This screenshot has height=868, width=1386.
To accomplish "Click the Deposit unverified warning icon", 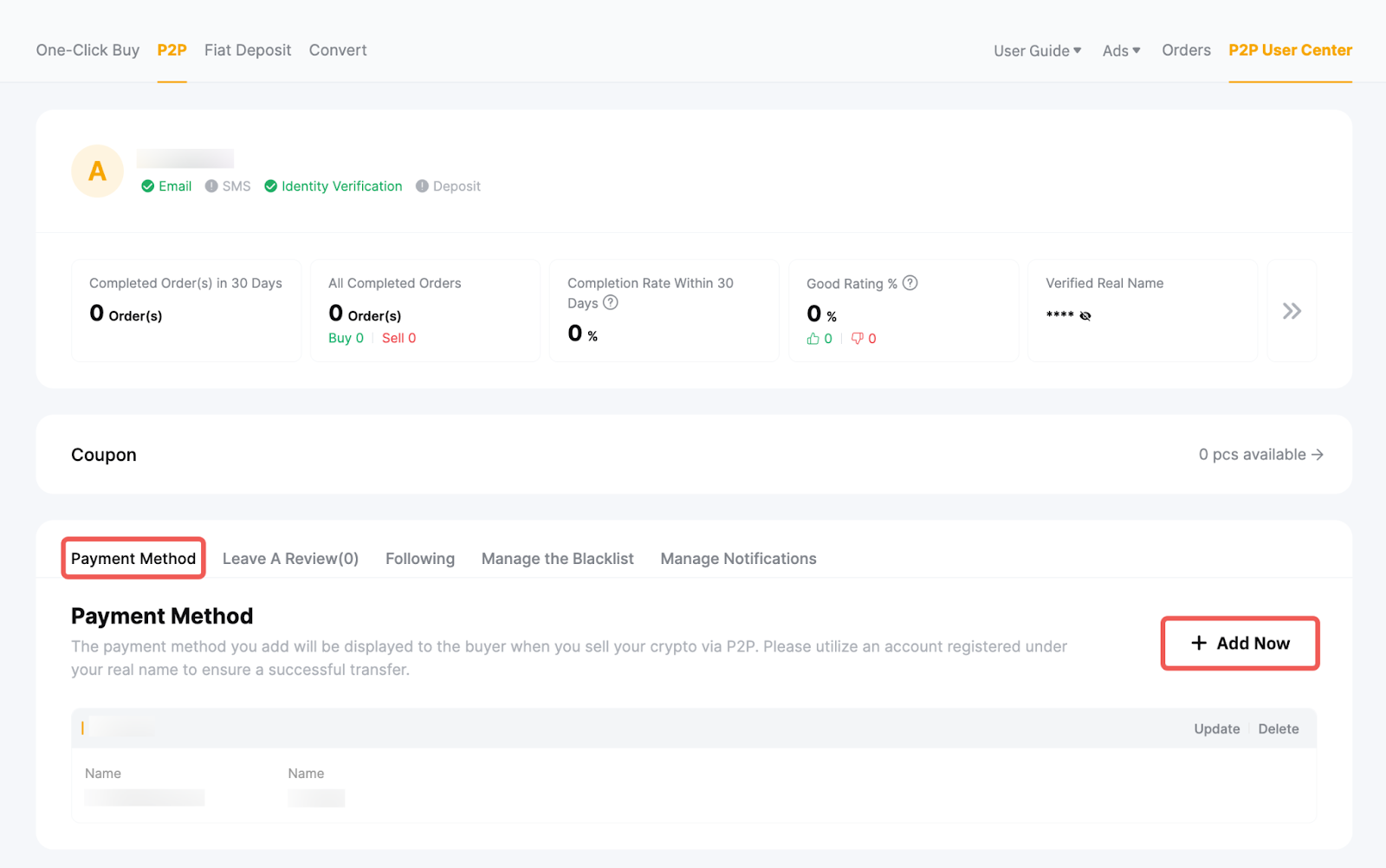I will tap(422, 186).
